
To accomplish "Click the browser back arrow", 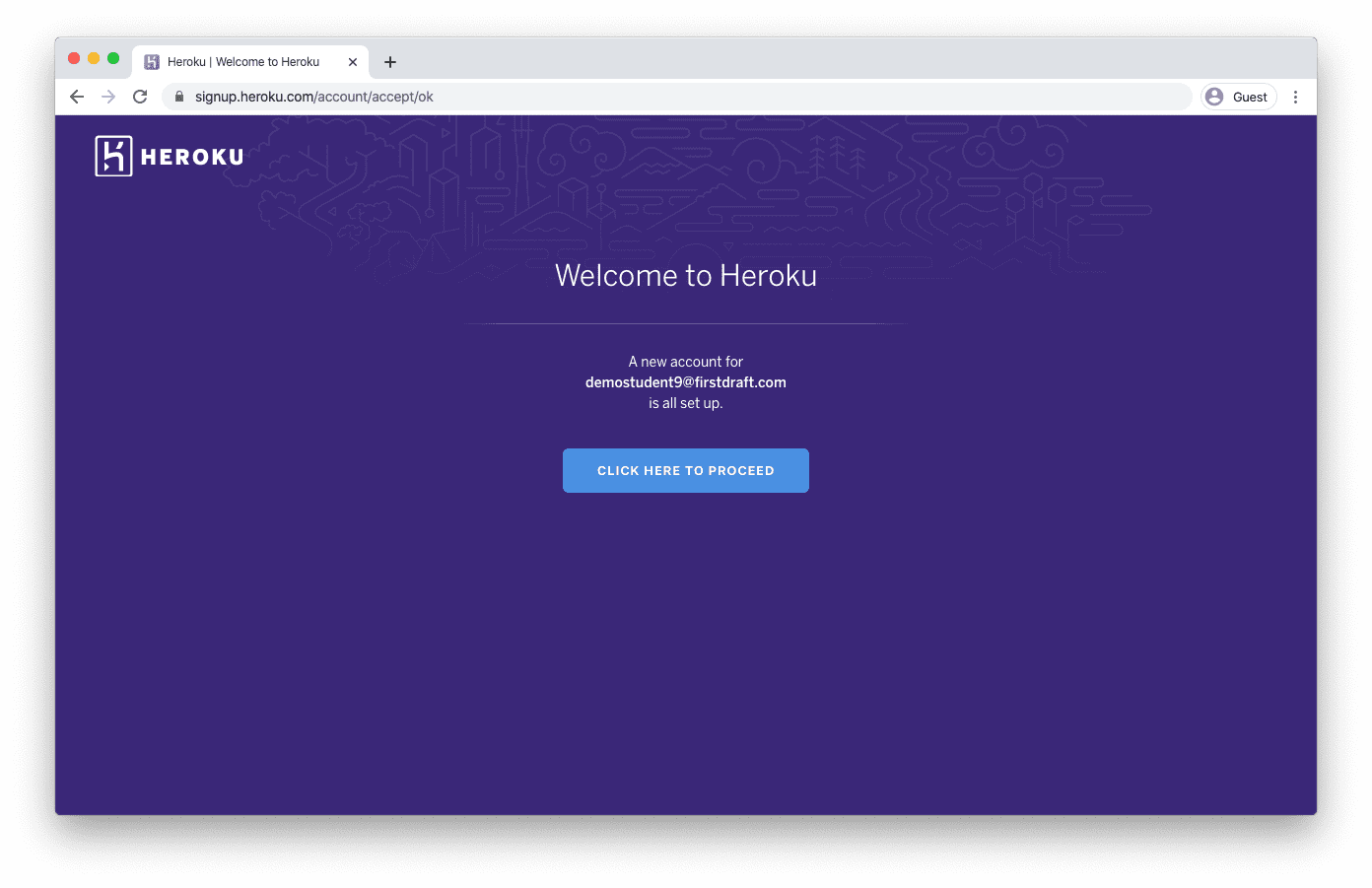I will pyautogui.click(x=77, y=97).
